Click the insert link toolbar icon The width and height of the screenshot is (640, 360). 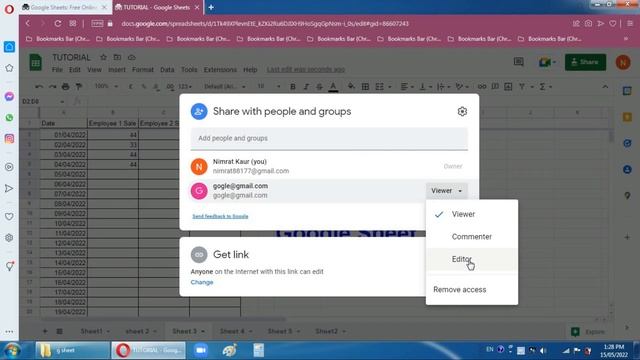click(x=482, y=87)
